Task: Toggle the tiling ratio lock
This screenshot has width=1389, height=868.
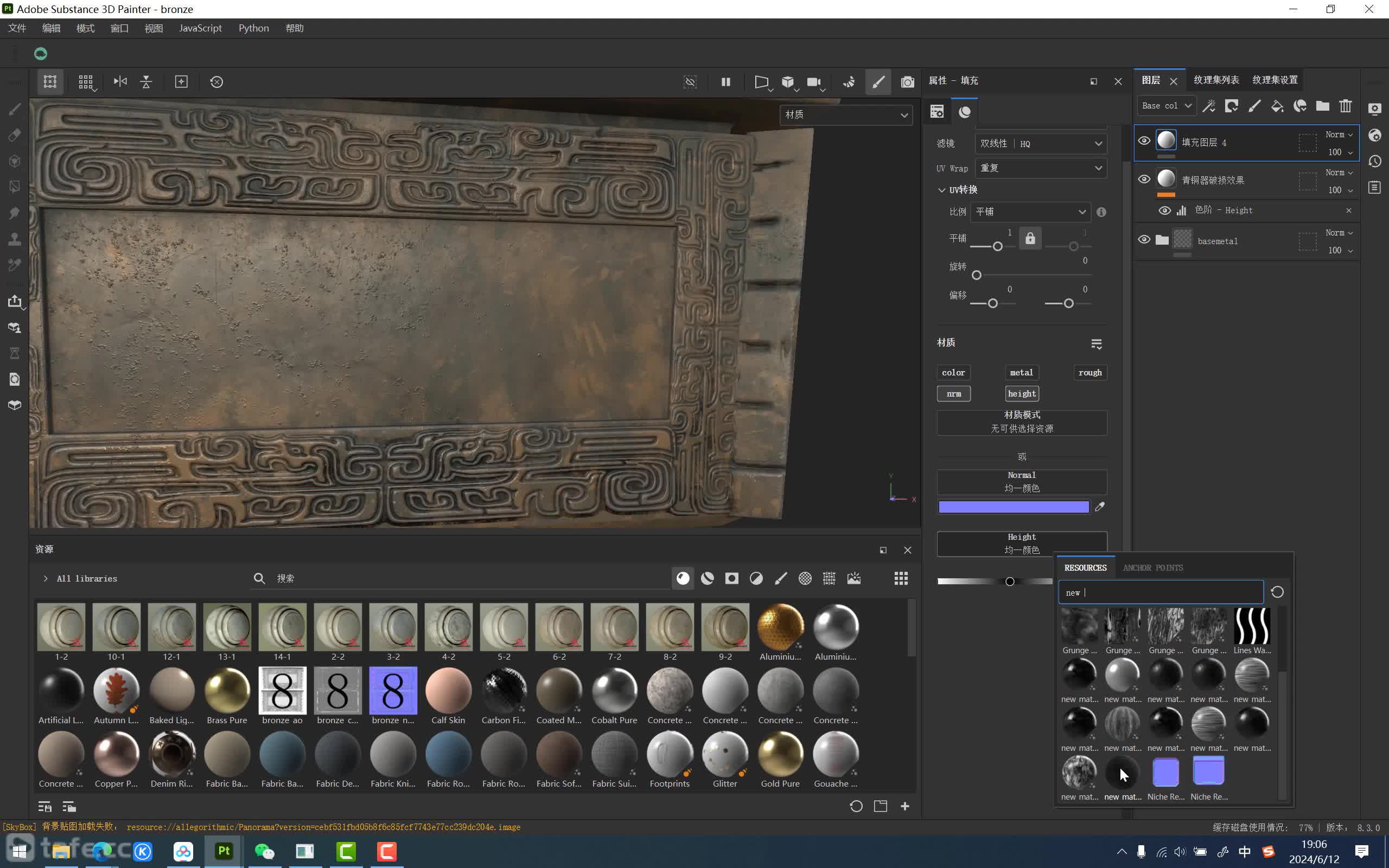Action: pyautogui.click(x=1030, y=238)
